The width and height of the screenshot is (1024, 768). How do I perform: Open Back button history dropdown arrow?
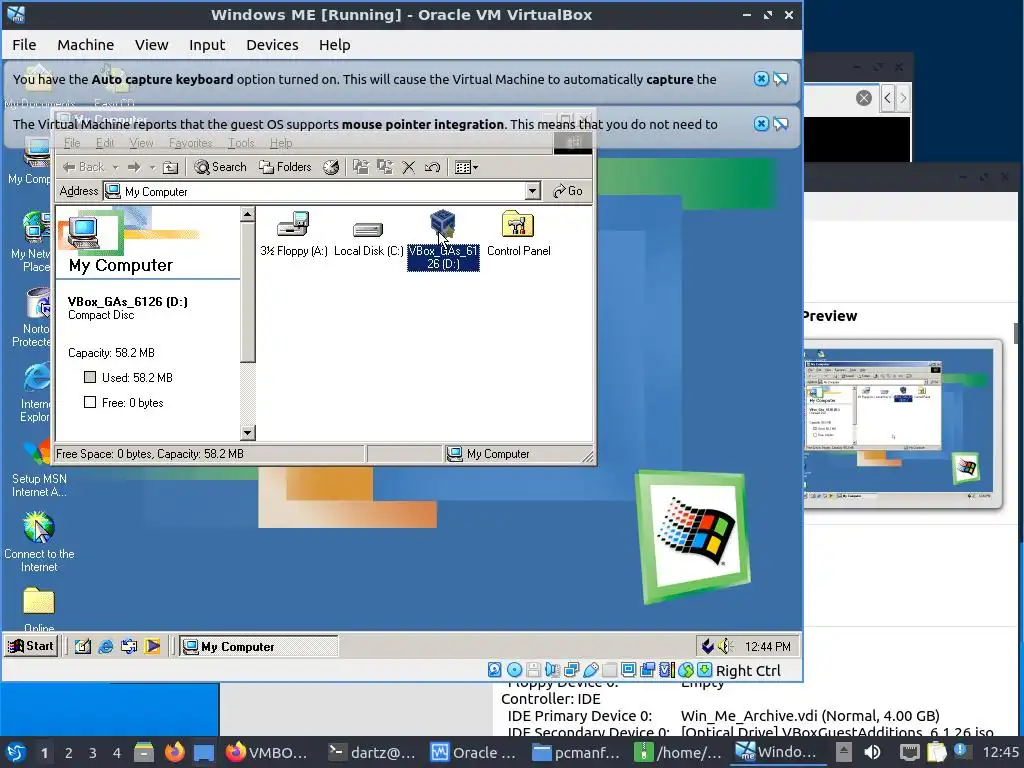point(116,167)
